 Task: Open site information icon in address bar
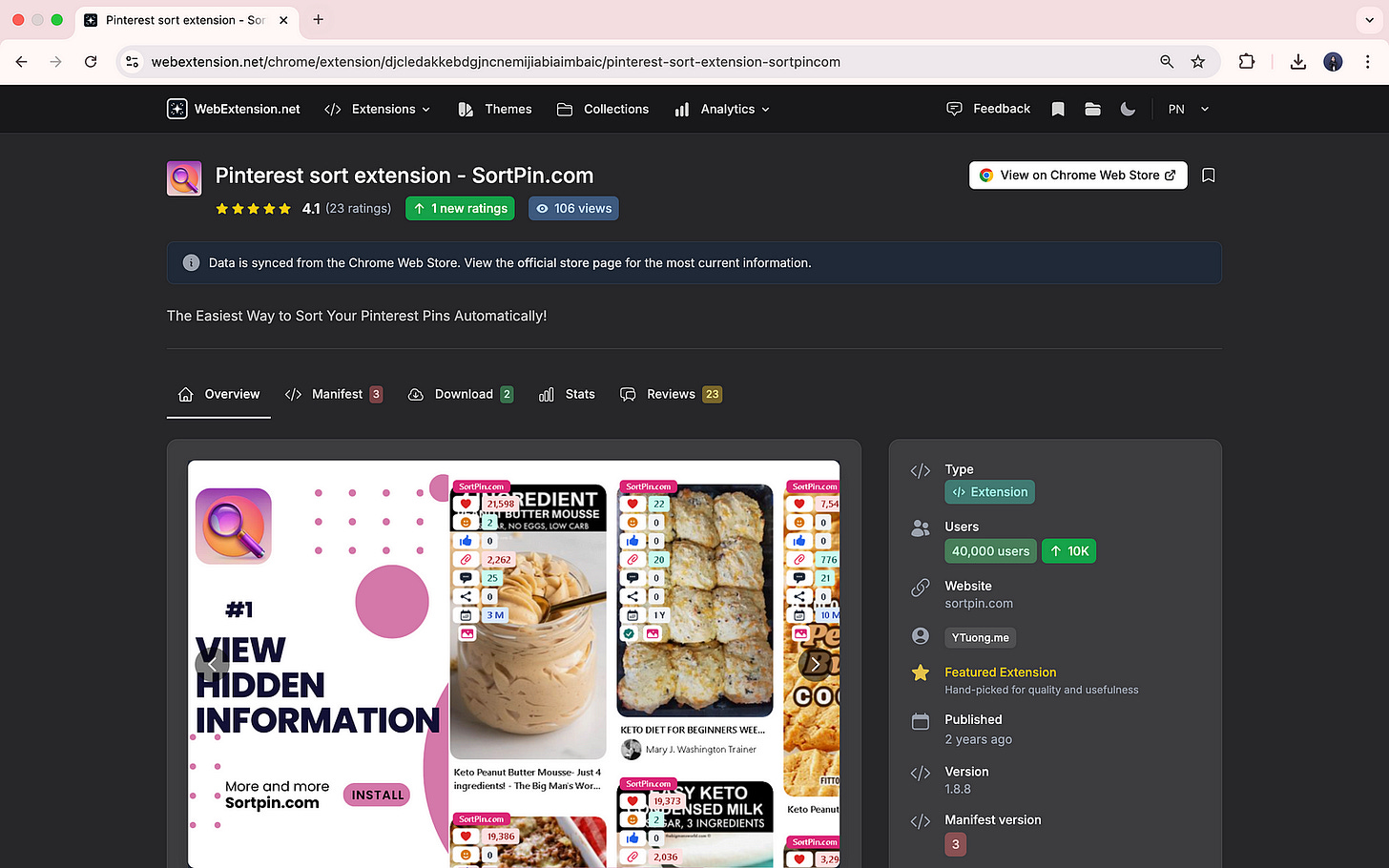point(133,62)
